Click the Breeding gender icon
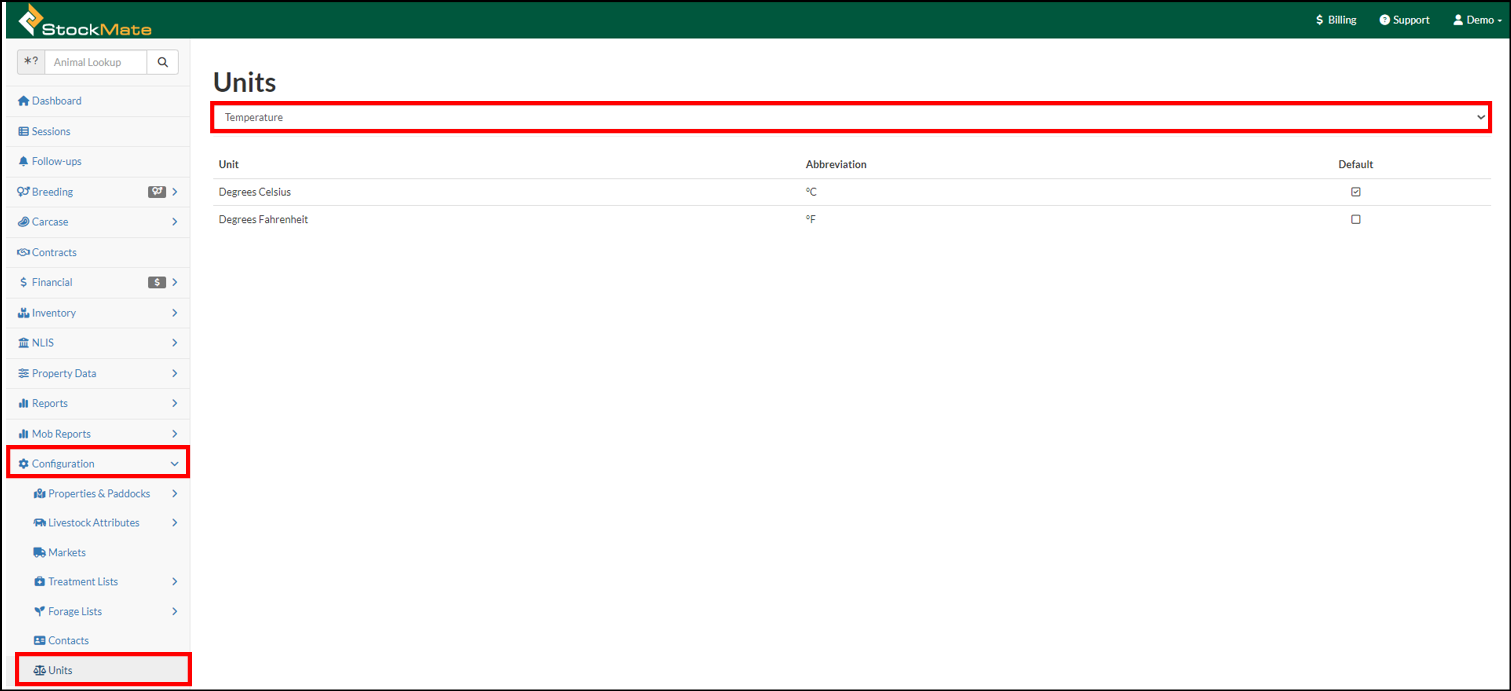Image resolution: width=1511 pixels, height=691 pixels. (24, 192)
